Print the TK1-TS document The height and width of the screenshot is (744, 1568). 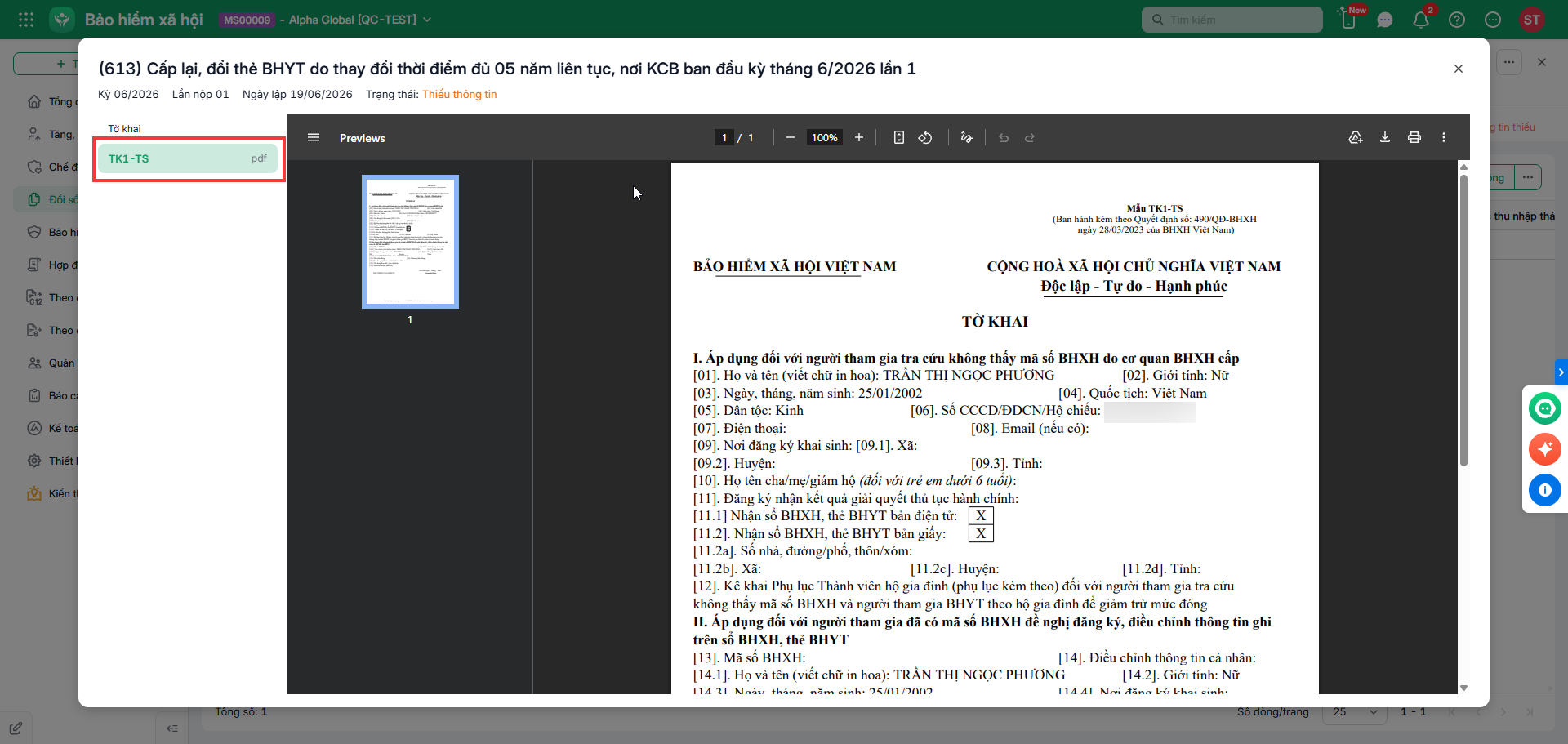point(1414,138)
